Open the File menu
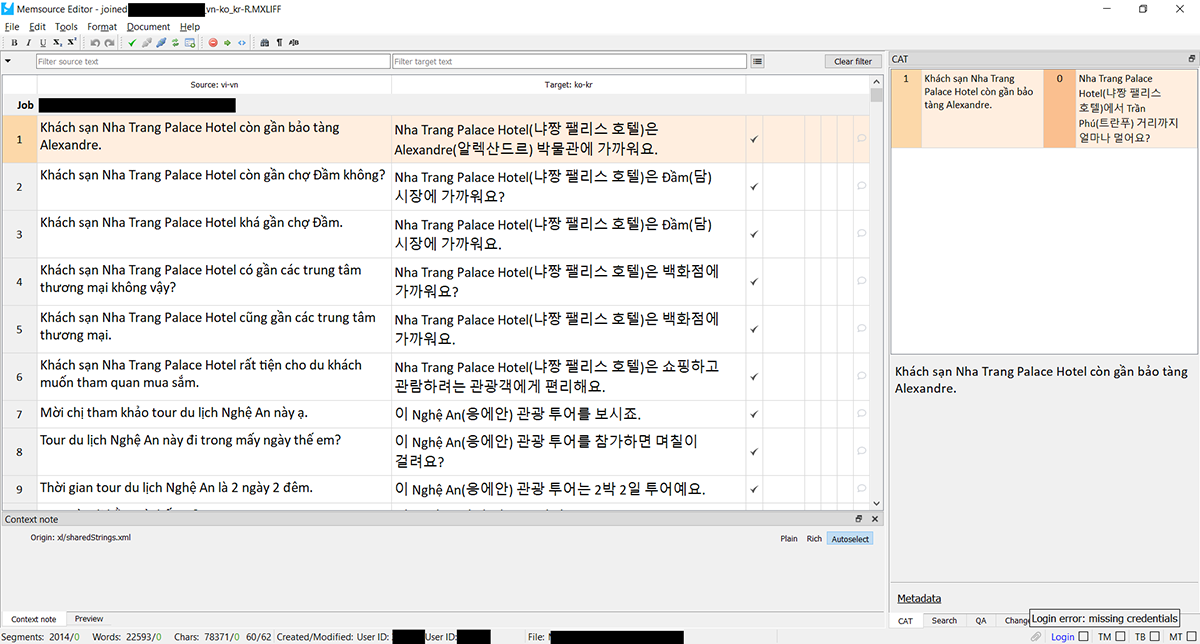The width and height of the screenshot is (1200, 644). [12, 27]
